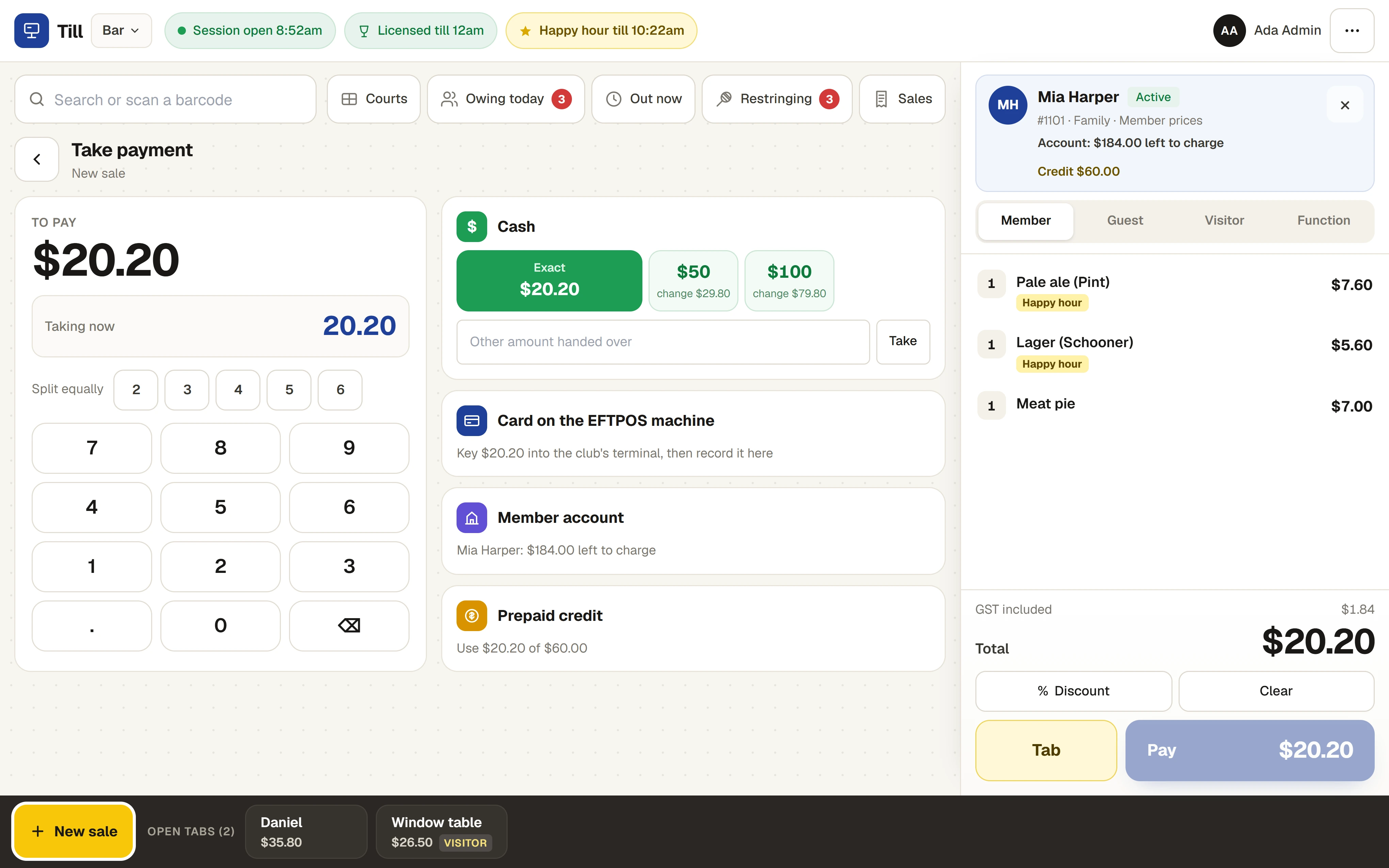The image size is (1389, 868).
Task: Open the Courts view
Action: point(374,99)
